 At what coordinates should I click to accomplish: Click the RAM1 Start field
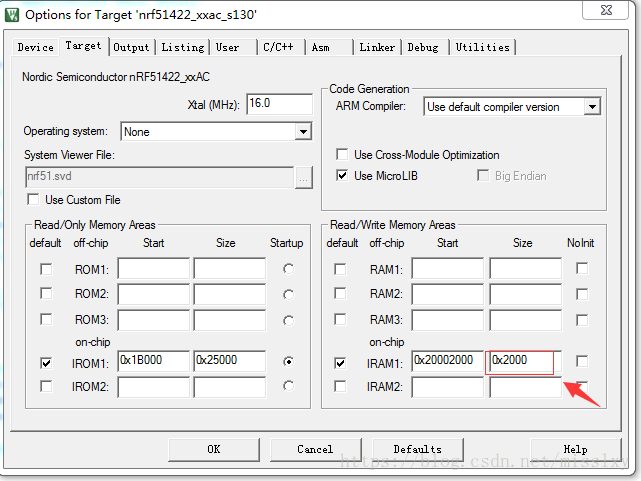point(448,268)
